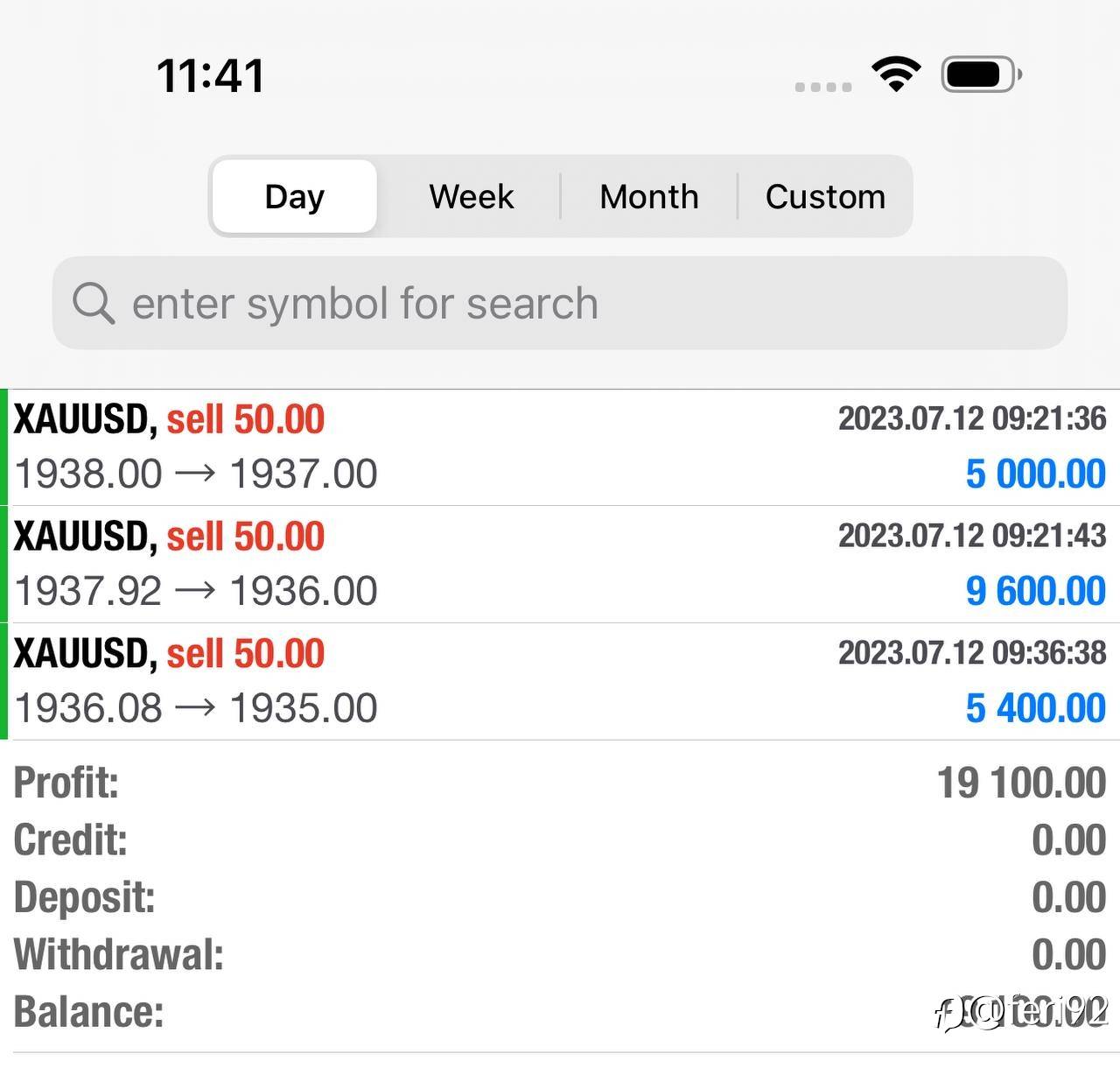Click the magnifying glass search icon
Screen dimensions: 1120x1068
pyautogui.click(x=93, y=304)
